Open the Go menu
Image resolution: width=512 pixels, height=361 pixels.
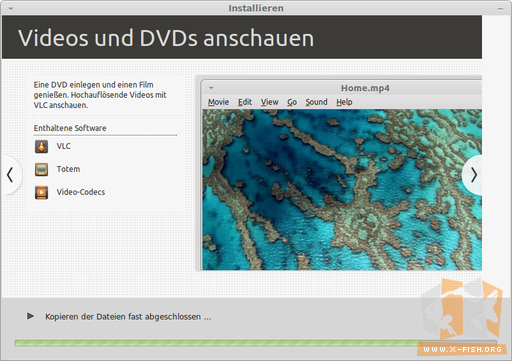[x=292, y=102]
